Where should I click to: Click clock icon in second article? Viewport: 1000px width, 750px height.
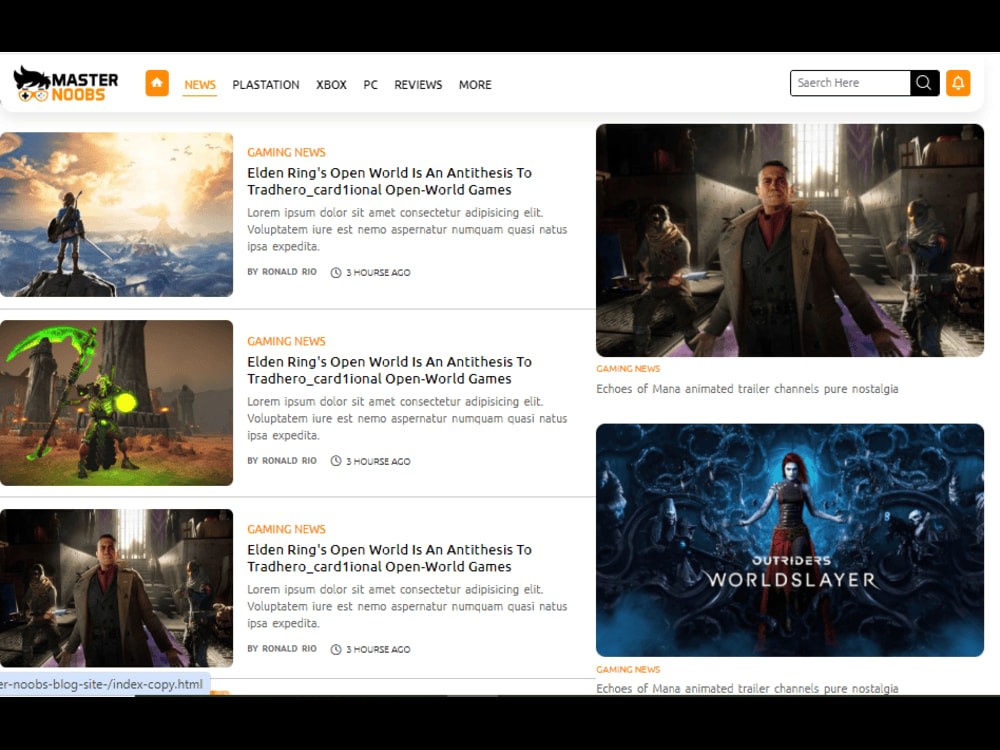coord(336,461)
